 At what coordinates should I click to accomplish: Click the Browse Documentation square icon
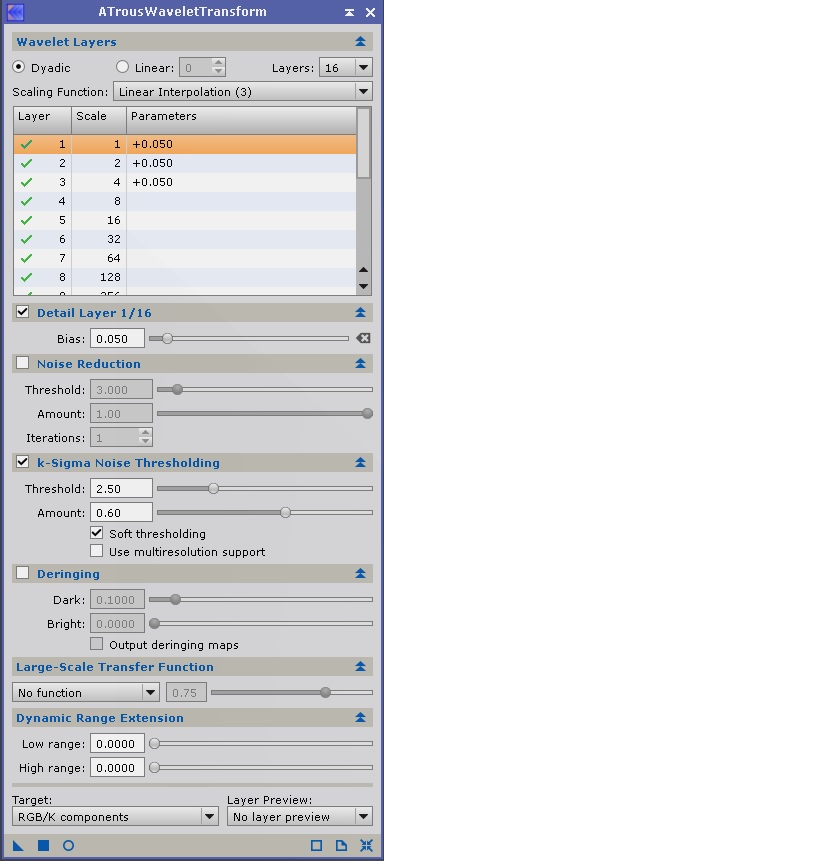tap(316, 846)
